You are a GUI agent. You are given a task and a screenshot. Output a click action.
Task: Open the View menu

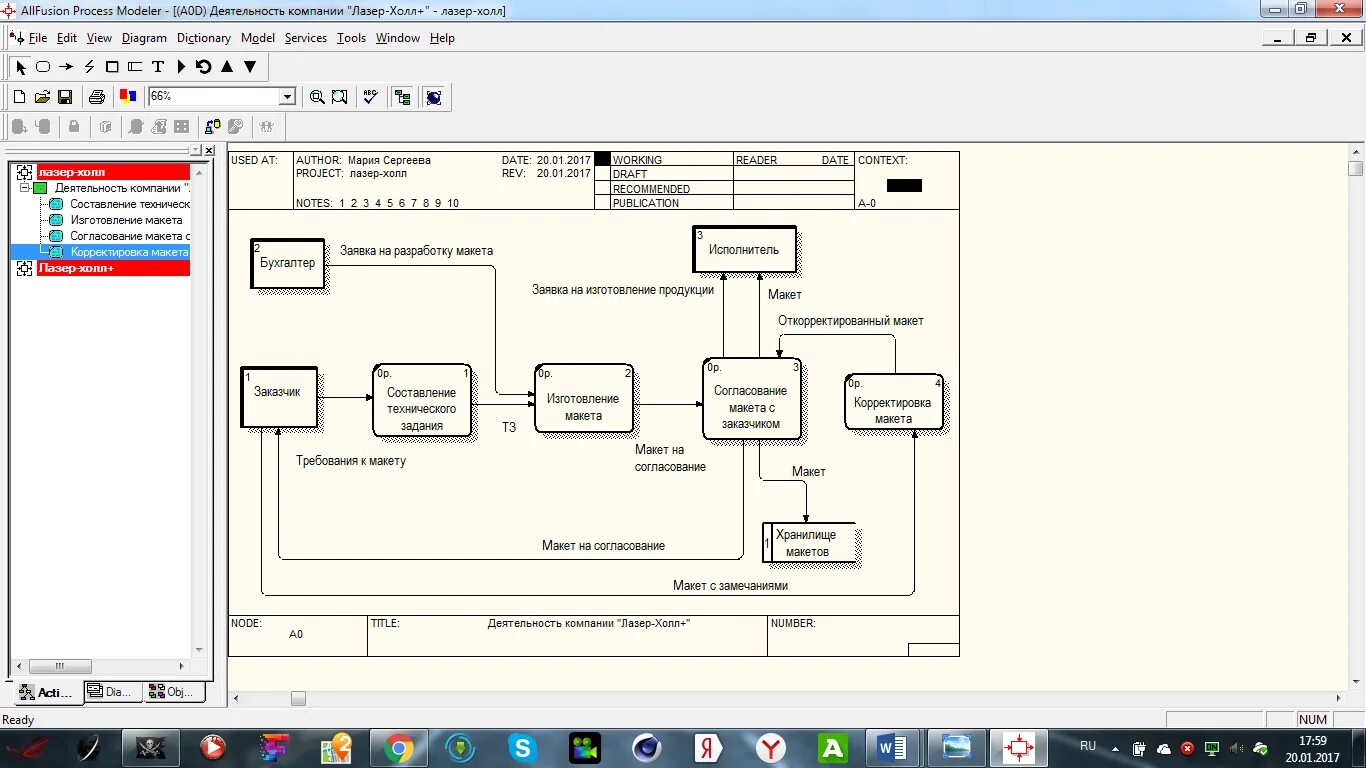pyautogui.click(x=99, y=38)
